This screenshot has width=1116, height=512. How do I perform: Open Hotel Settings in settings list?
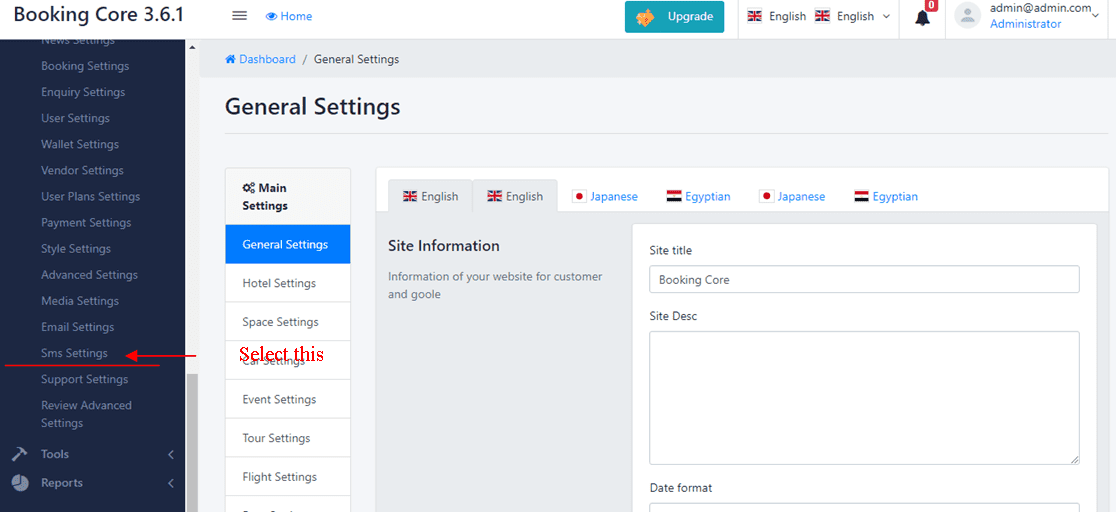[x=279, y=283]
